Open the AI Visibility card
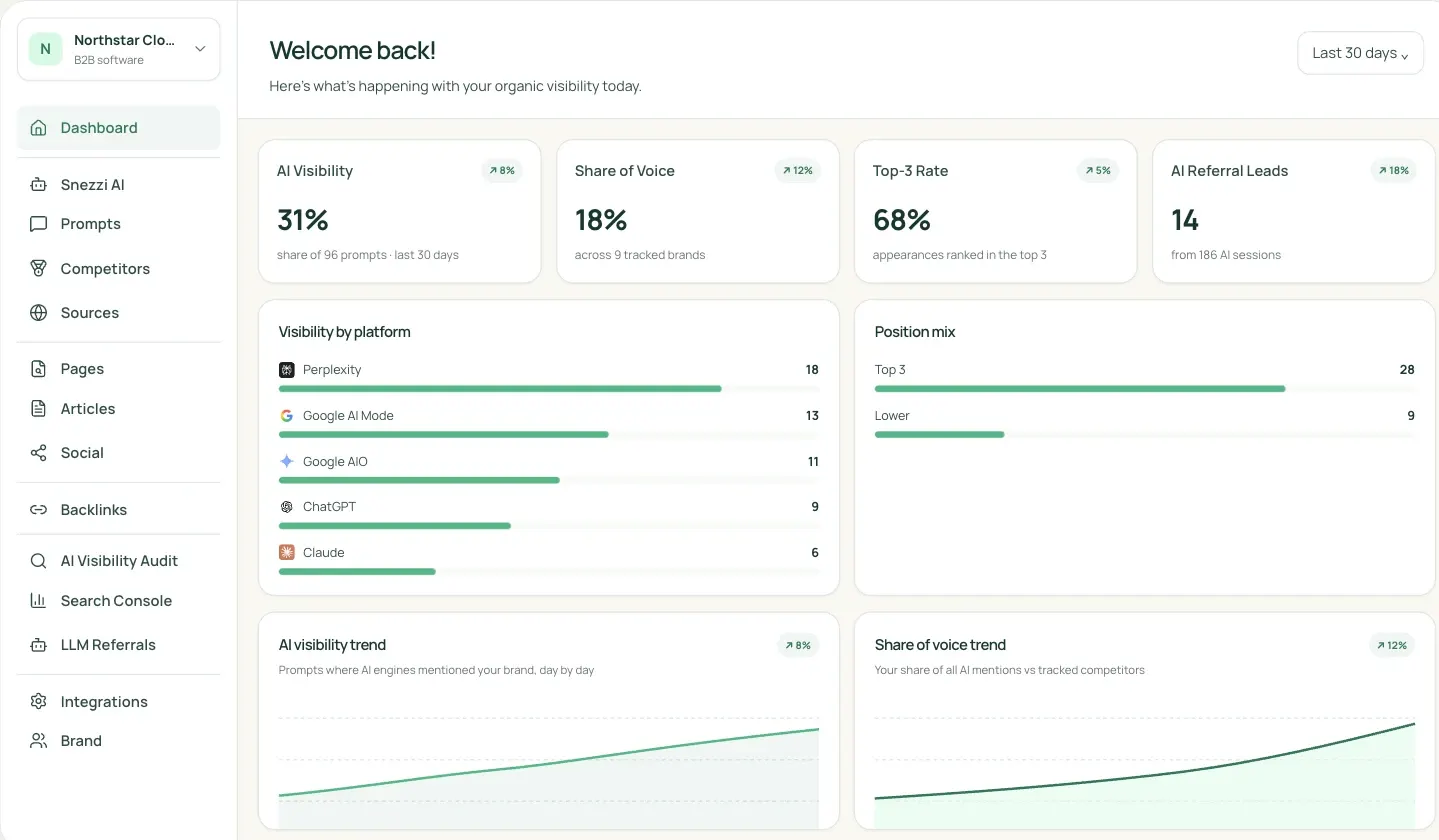1439x840 pixels. click(x=400, y=211)
